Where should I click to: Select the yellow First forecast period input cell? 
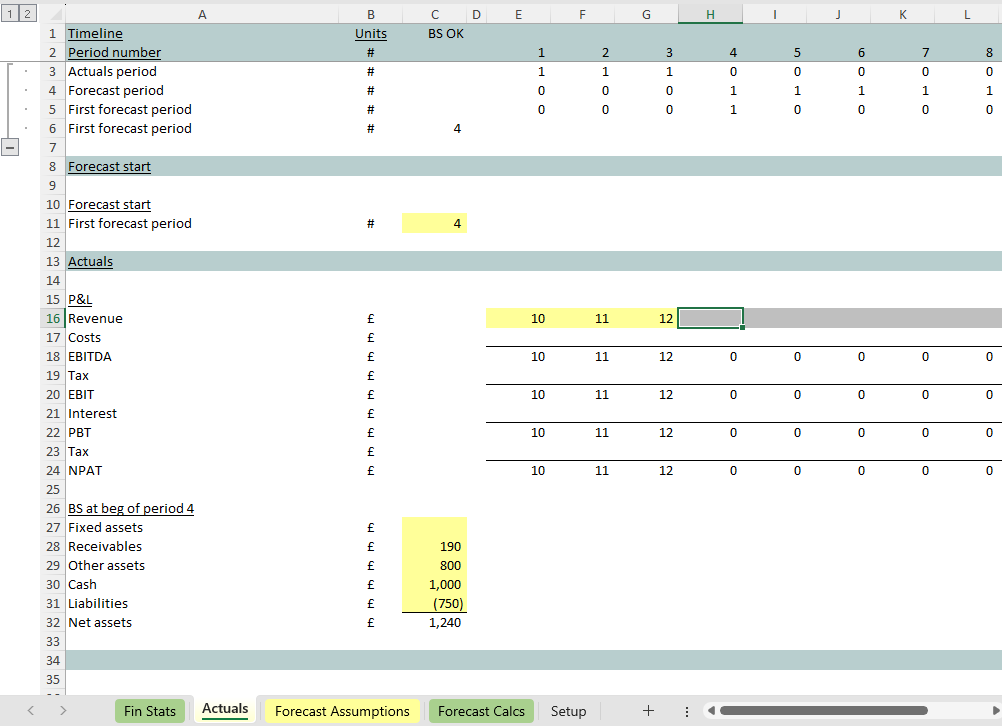pyautogui.click(x=434, y=224)
